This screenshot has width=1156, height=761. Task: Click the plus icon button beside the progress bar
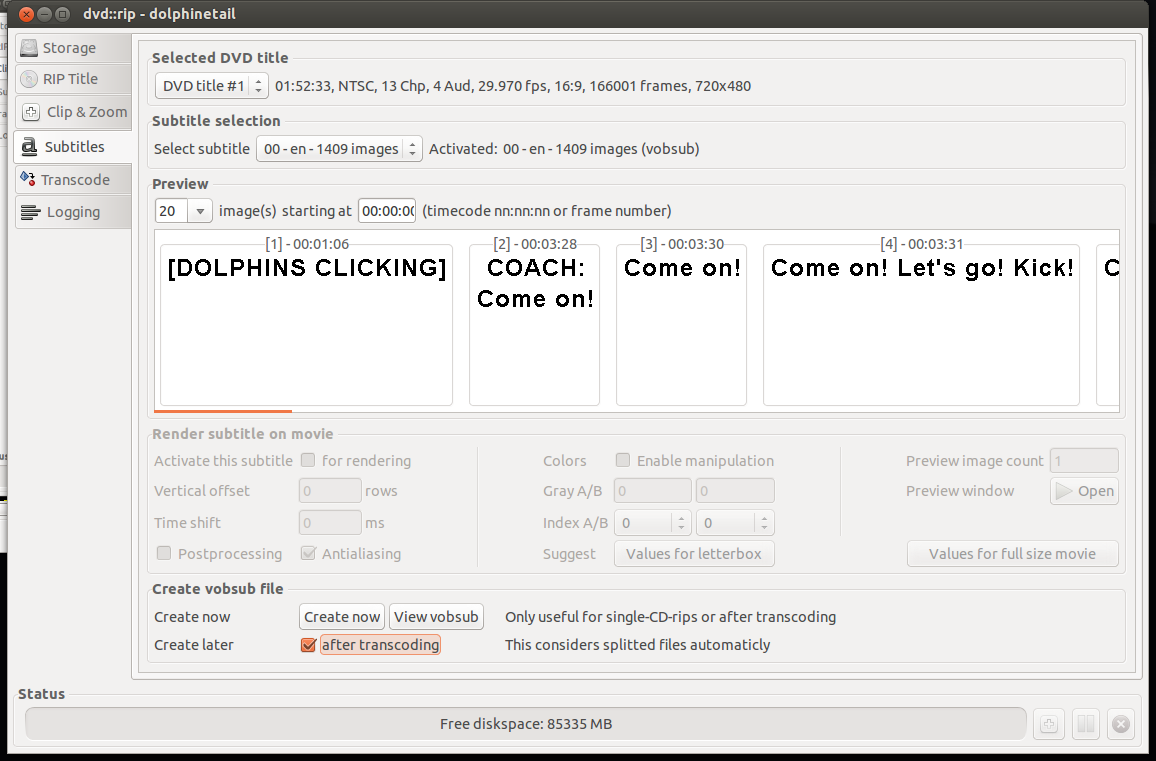point(1049,724)
